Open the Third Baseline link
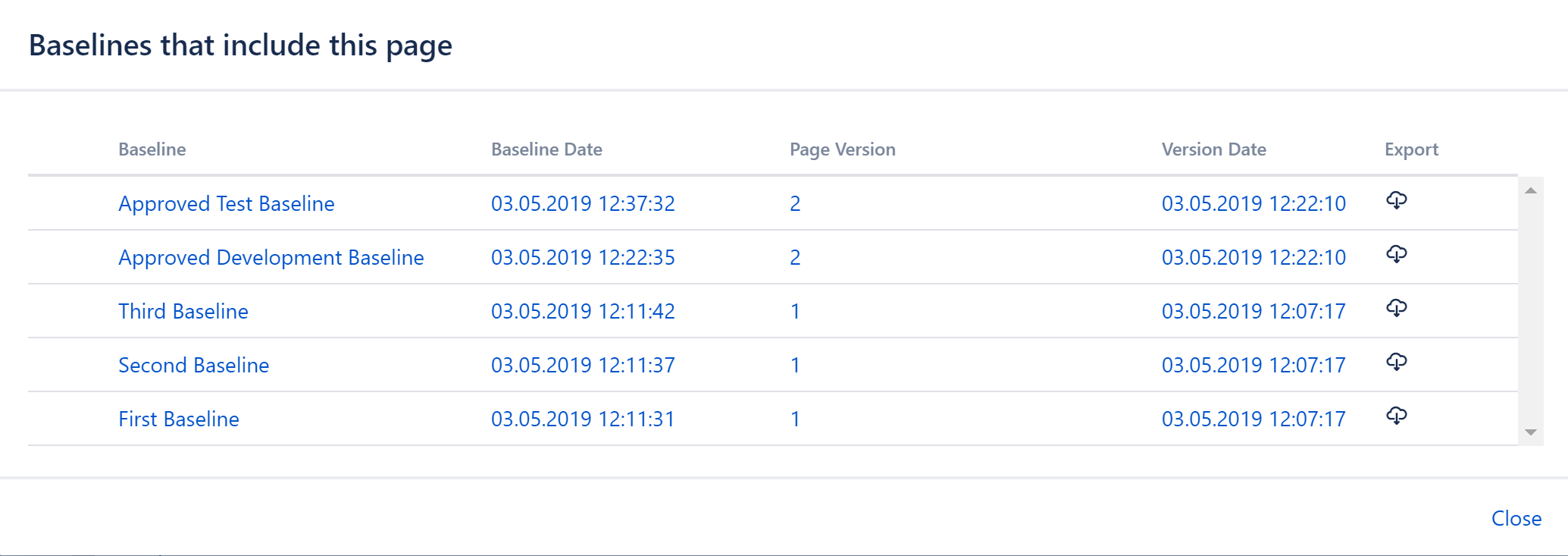The width and height of the screenshot is (1568, 556). tap(183, 312)
